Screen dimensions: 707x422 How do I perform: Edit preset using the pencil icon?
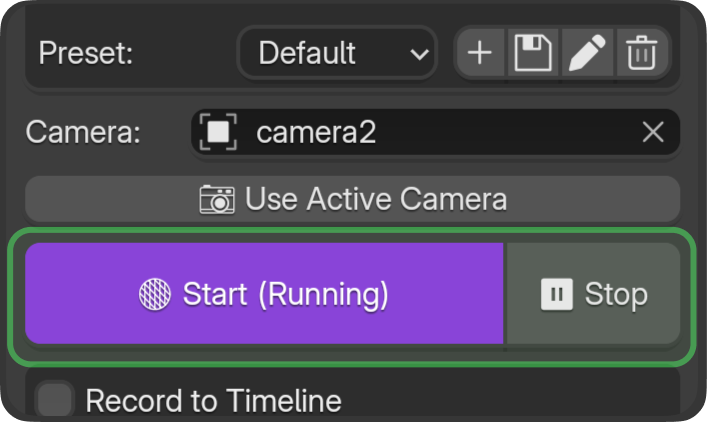(587, 52)
